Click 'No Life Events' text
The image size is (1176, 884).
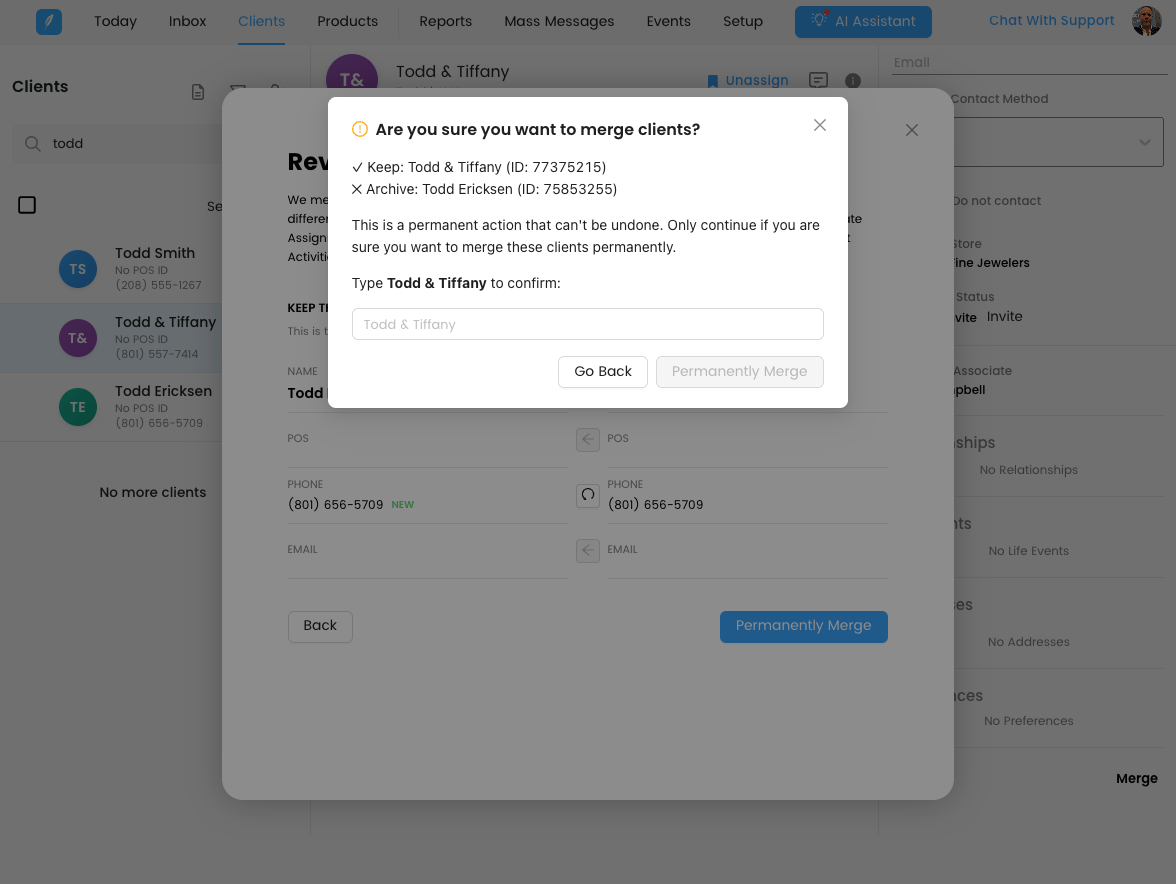pos(1028,551)
